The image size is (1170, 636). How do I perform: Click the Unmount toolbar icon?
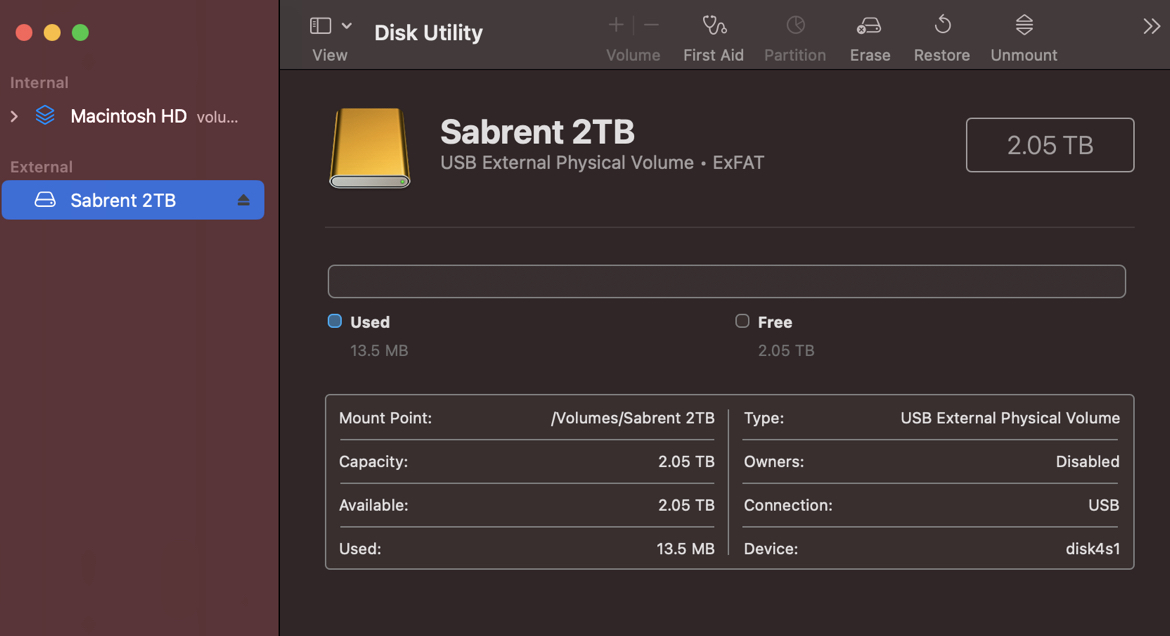tap(1024, 25)
